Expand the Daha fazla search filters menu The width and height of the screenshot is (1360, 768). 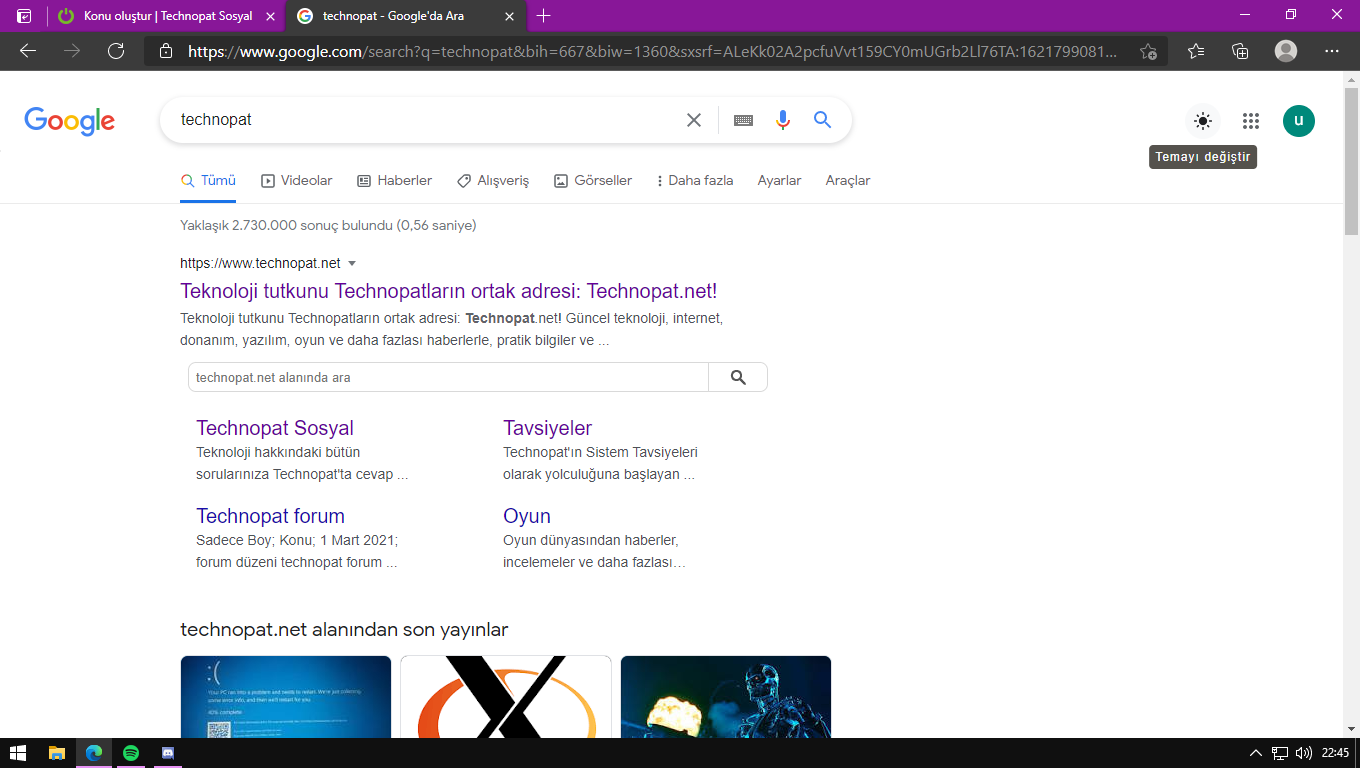[x=695, y=181]
